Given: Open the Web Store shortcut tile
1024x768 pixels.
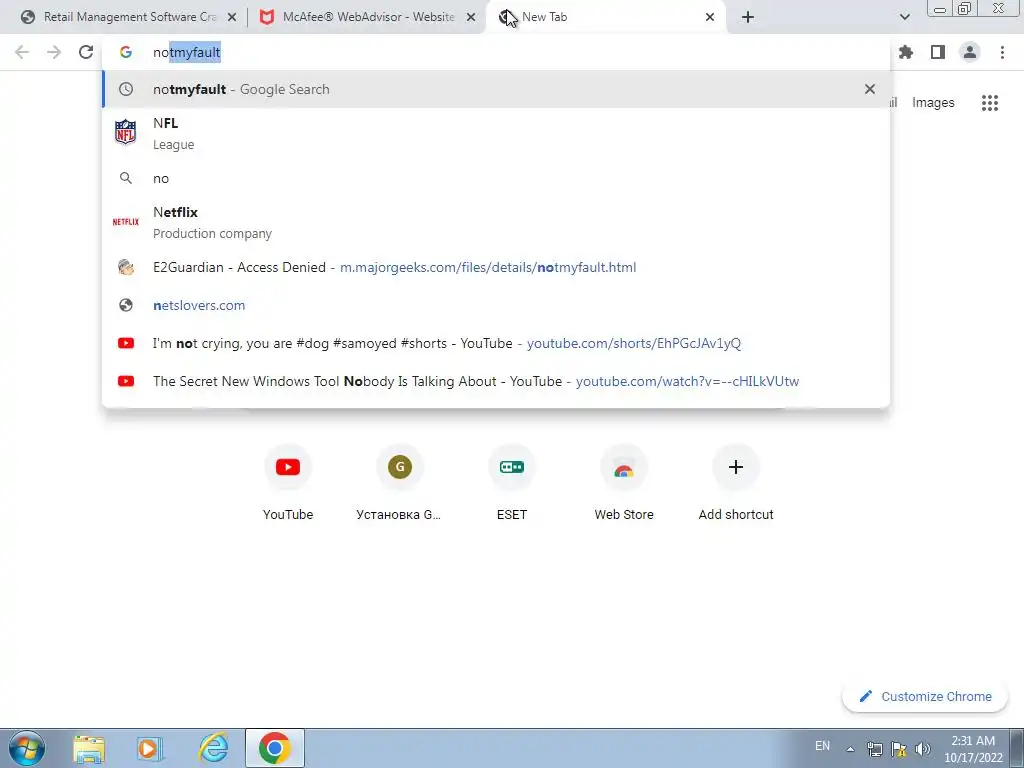Looking at the screenshot, I should [624, 482].
